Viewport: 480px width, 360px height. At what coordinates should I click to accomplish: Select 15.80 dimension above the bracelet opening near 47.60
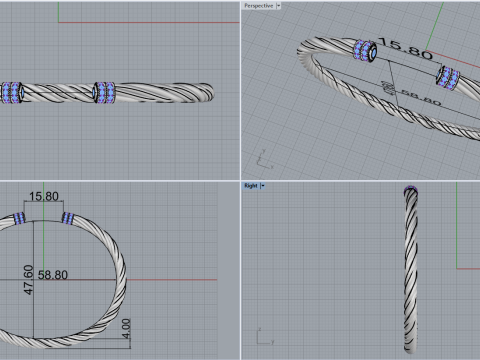tap(44, 196)
